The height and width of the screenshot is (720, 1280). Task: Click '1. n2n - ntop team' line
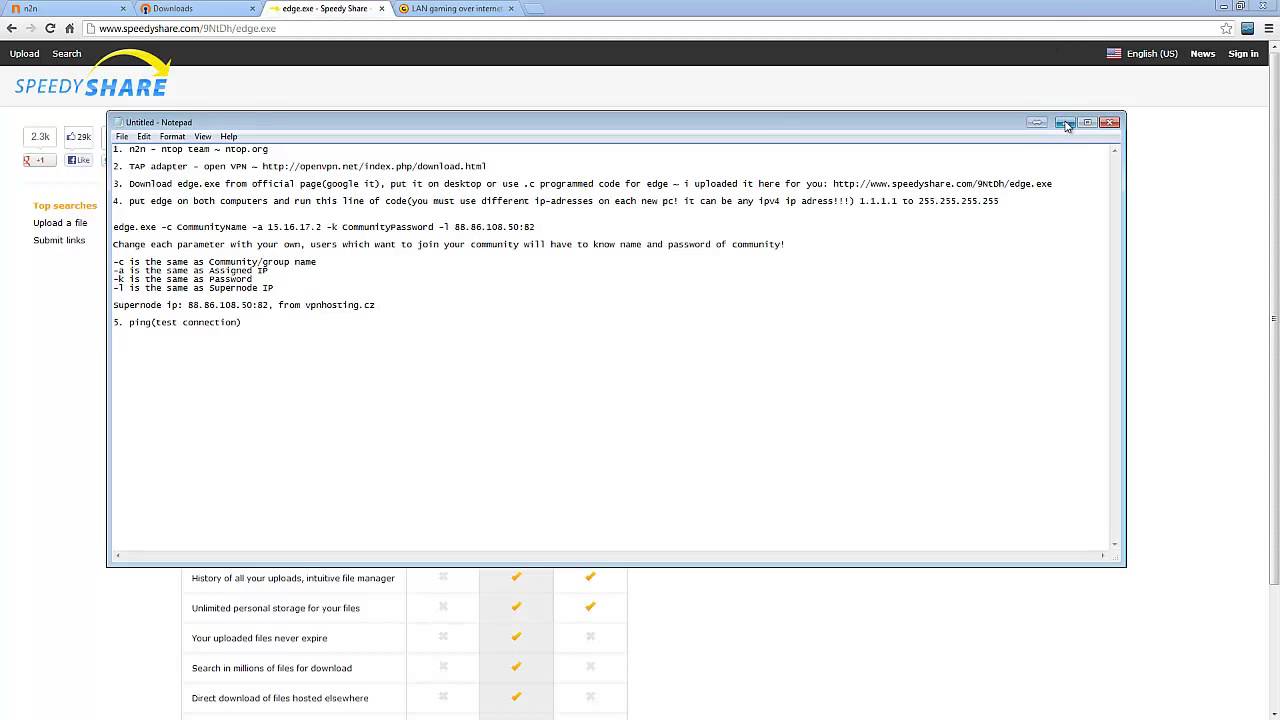pos(190,149)
